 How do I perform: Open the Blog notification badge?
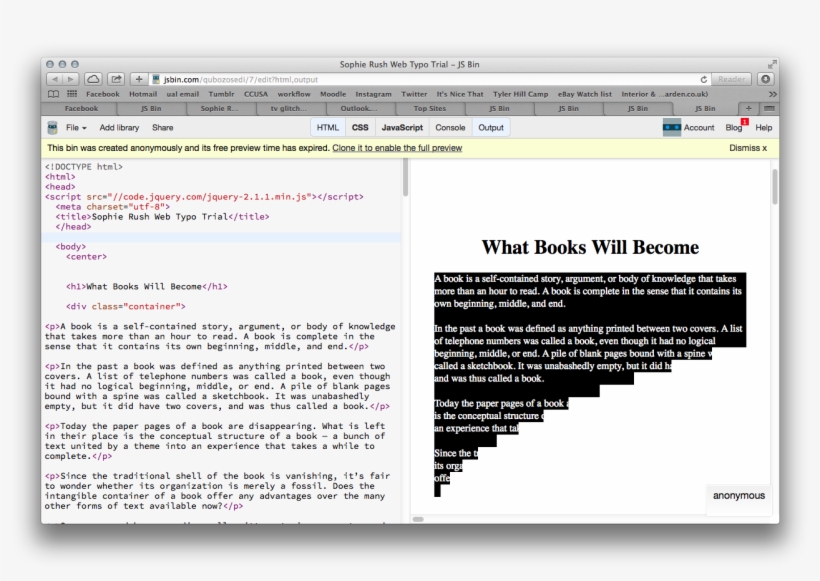(x=744, y=121)
